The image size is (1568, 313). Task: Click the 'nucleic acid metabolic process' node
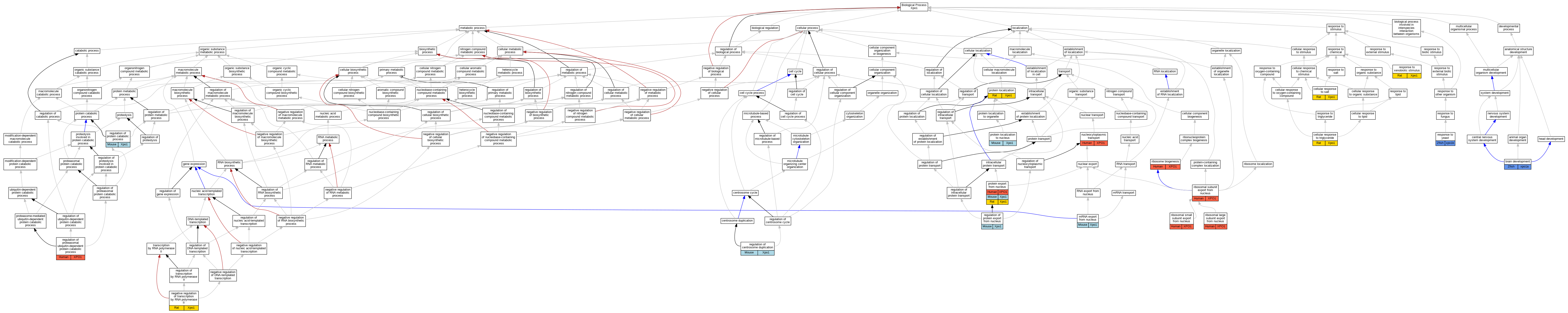[x=328, y=115]
